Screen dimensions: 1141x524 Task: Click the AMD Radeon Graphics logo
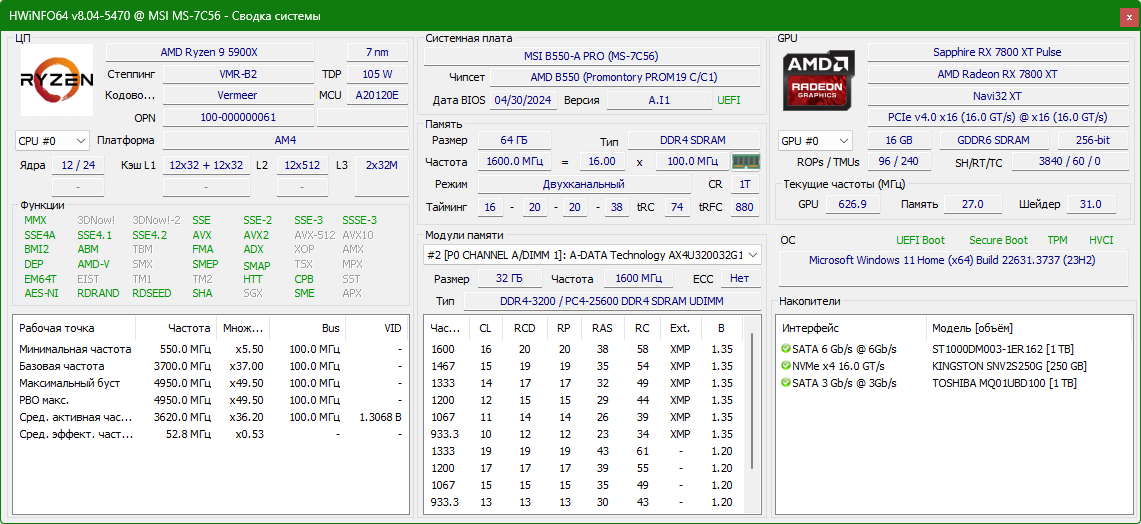tap(819, 80)
